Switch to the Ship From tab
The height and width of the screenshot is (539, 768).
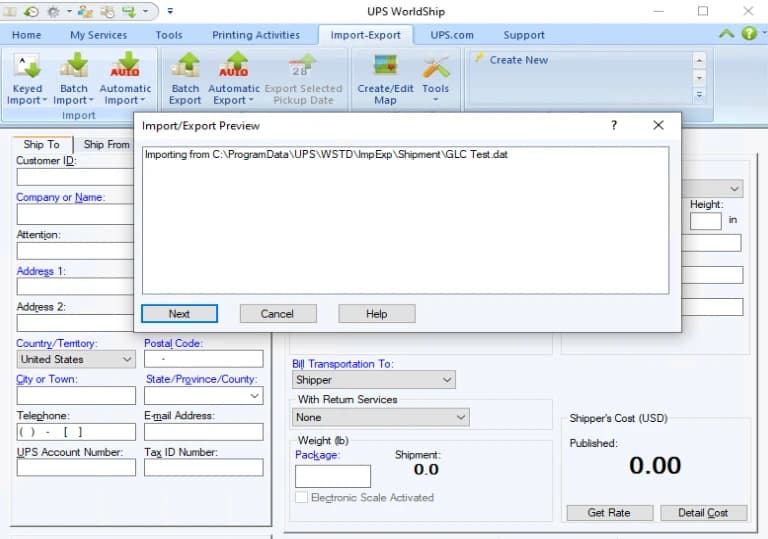pos(106,144)
